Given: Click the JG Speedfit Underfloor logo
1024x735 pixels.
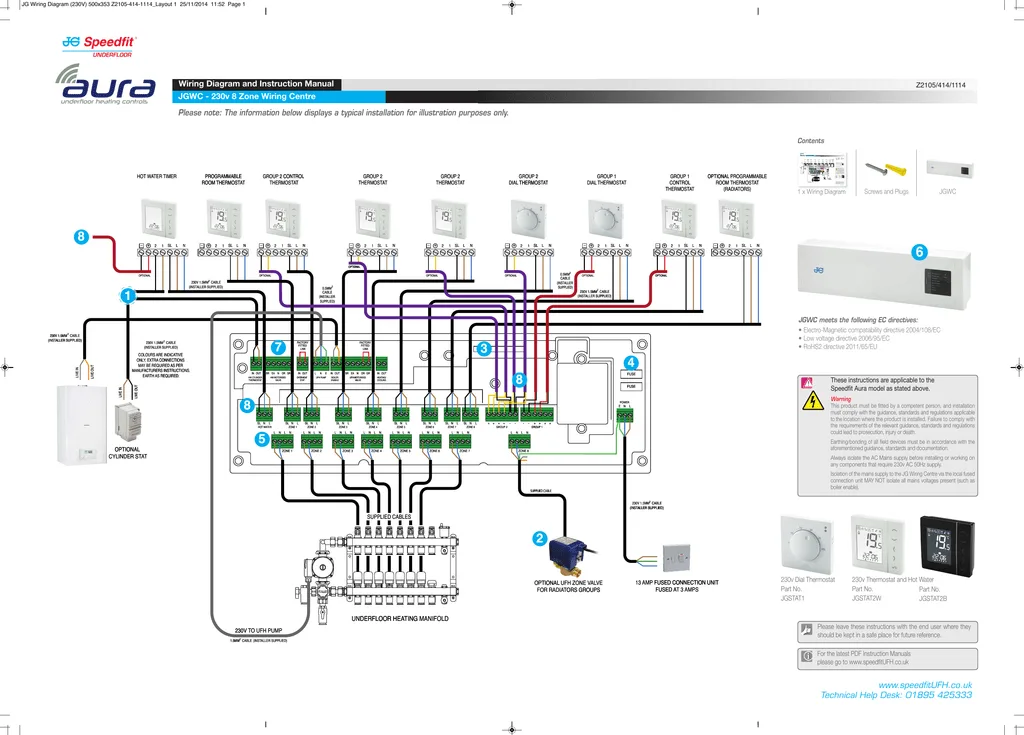Looking at the screenshot, I should pos(99,46).
